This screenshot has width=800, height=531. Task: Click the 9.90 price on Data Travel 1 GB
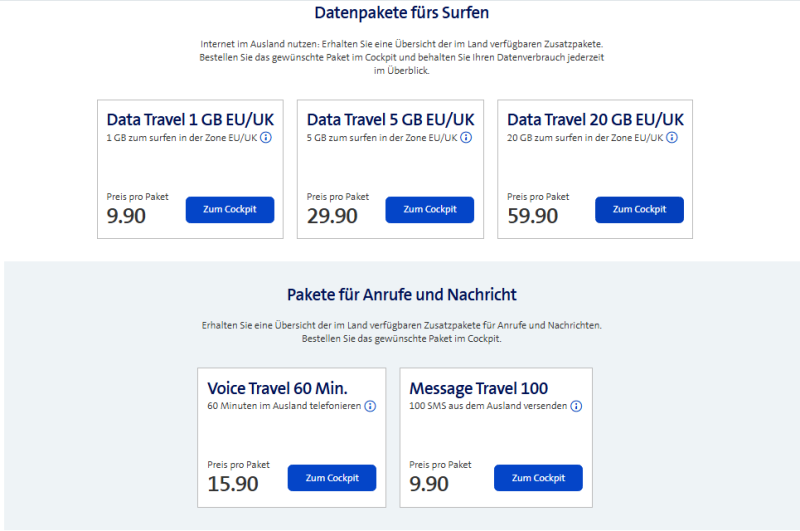pyautogui.click(x=126, y=215)
